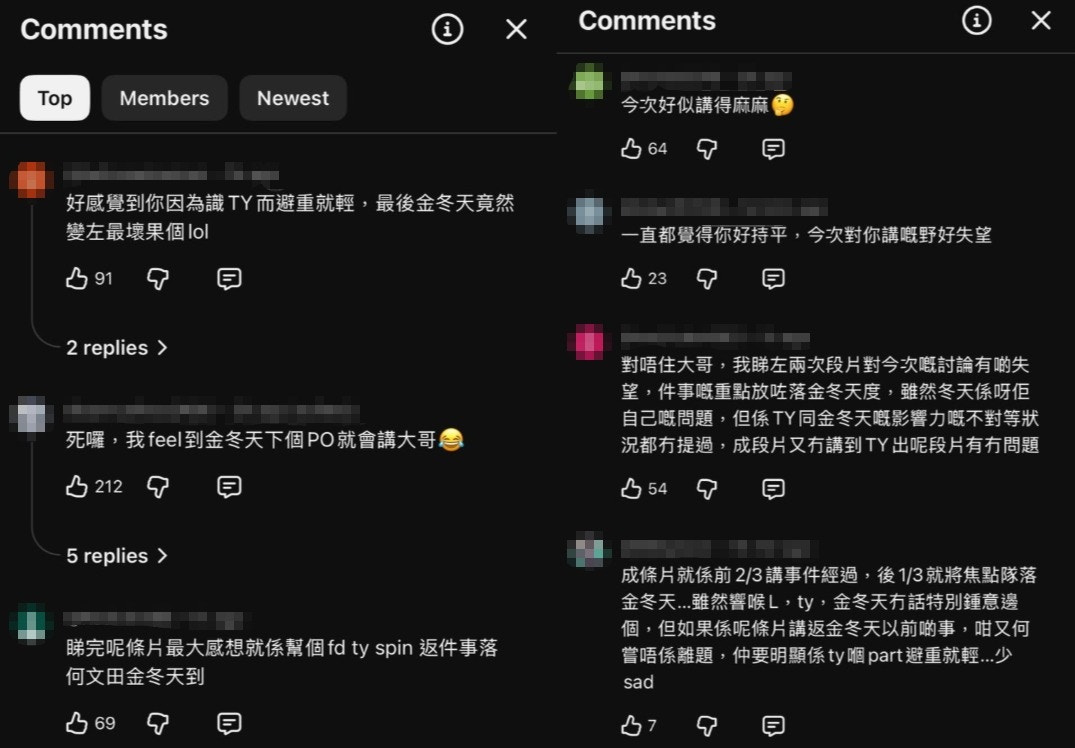Open the pink avatar commenter profile

[x=589, y=341]
